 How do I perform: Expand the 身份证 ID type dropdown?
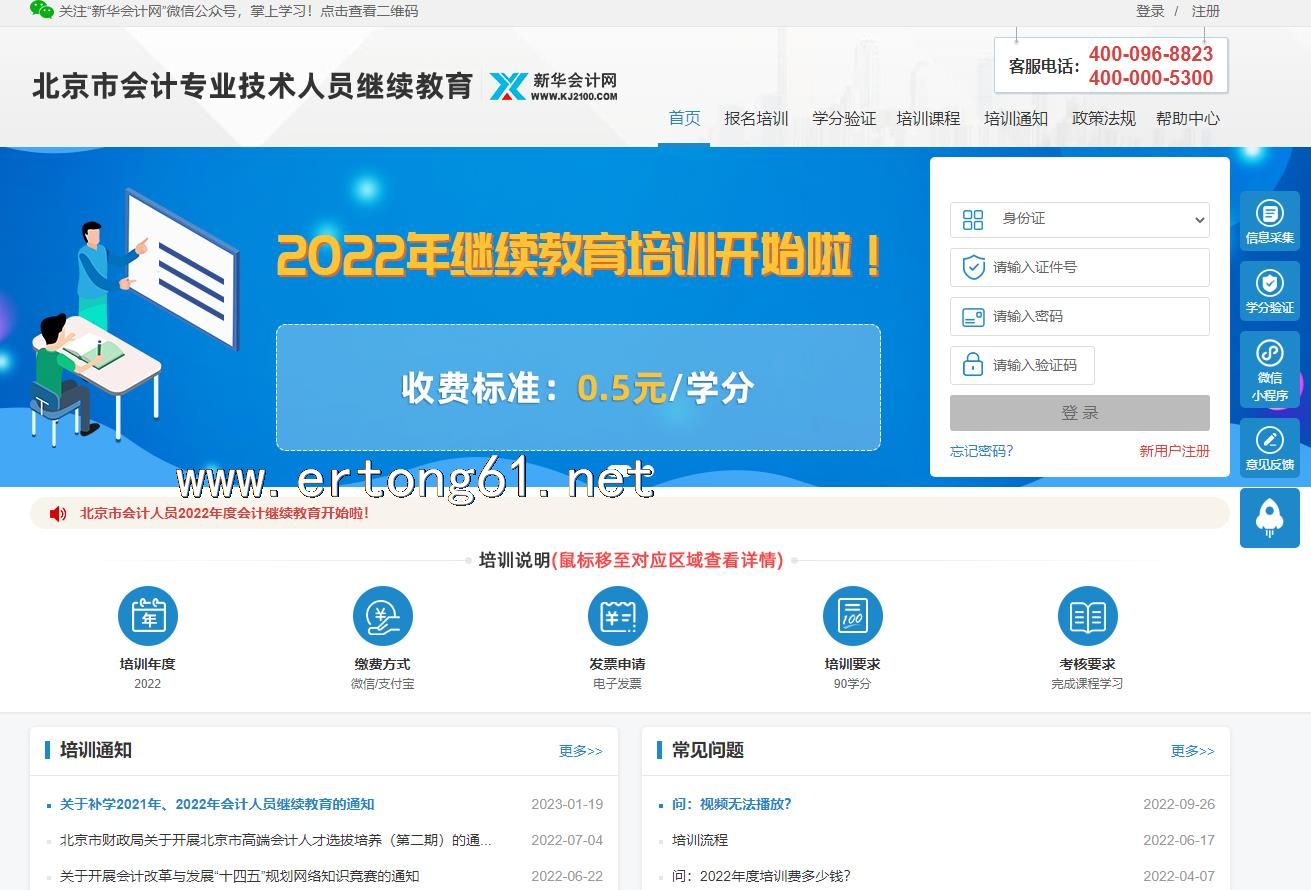pos(1079,219)
